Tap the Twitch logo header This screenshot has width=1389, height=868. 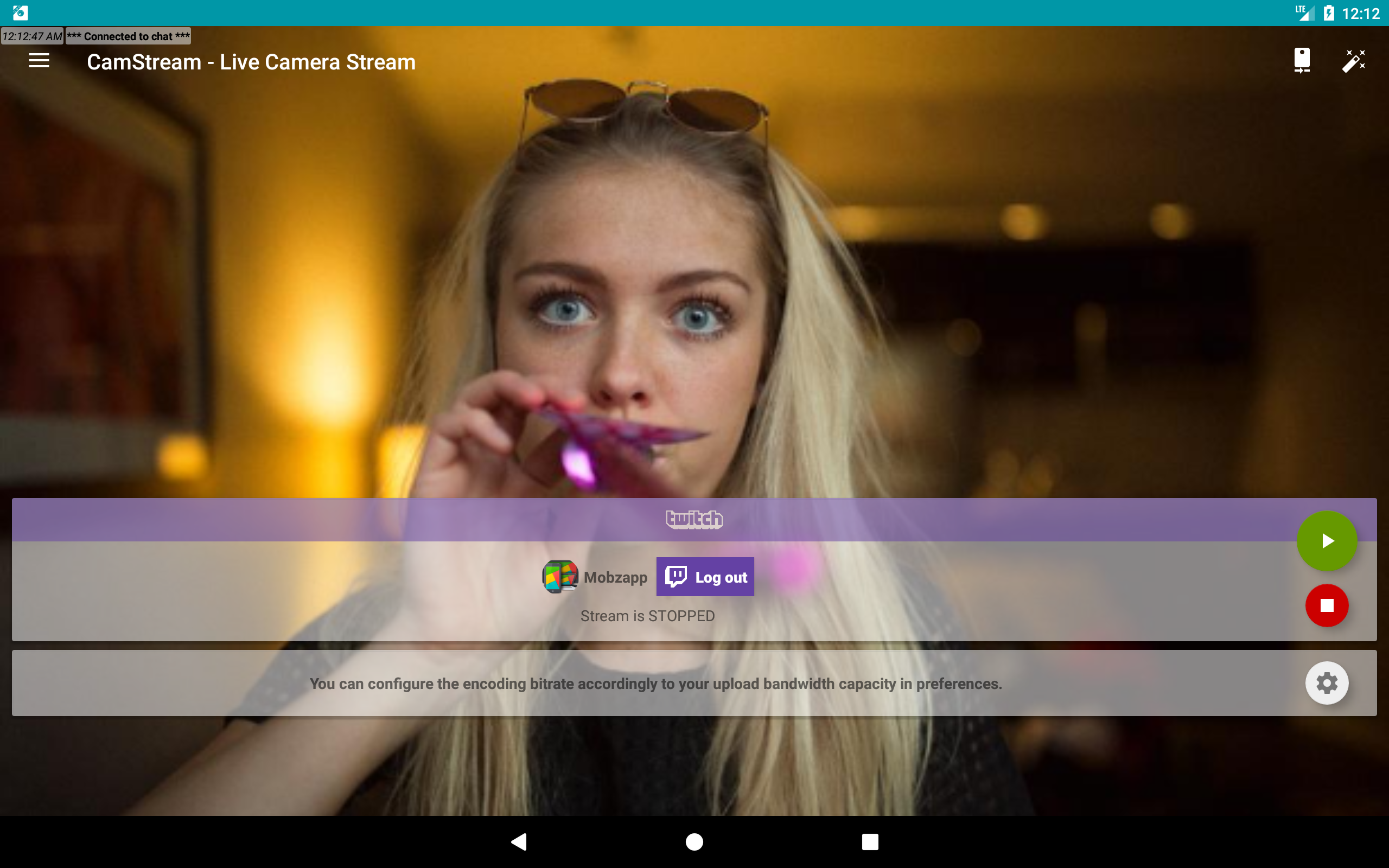click(694, 520)
